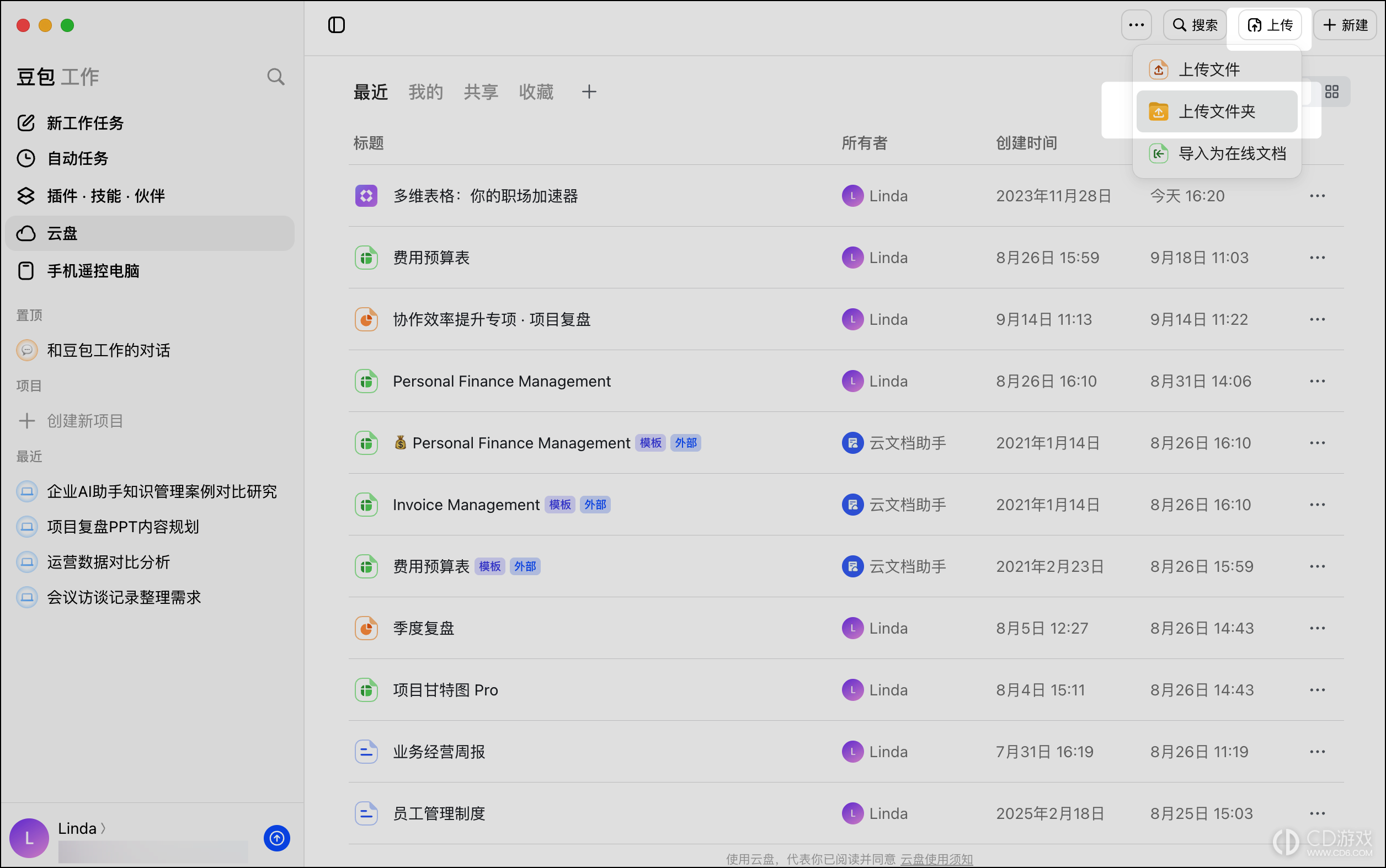The width and height of the screenshot is (1386, 868).
Task: Click the blue upgrade arrow icon beside Linda
Action: (277, 838)
